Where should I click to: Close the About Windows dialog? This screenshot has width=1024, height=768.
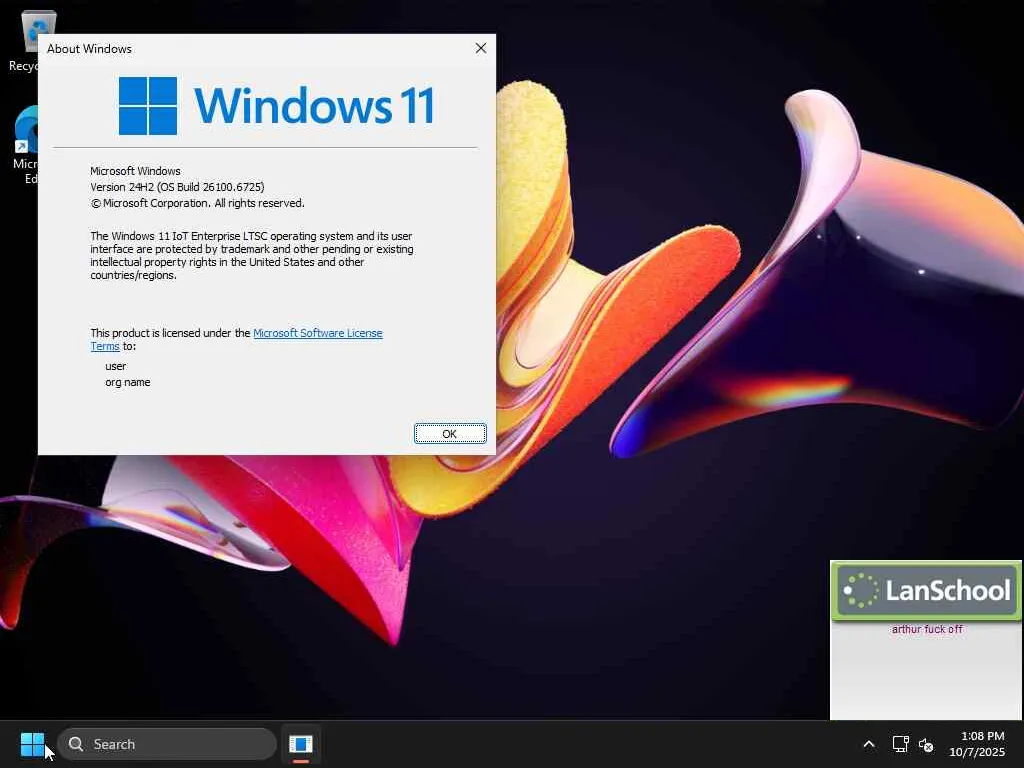tap(481, 48)
